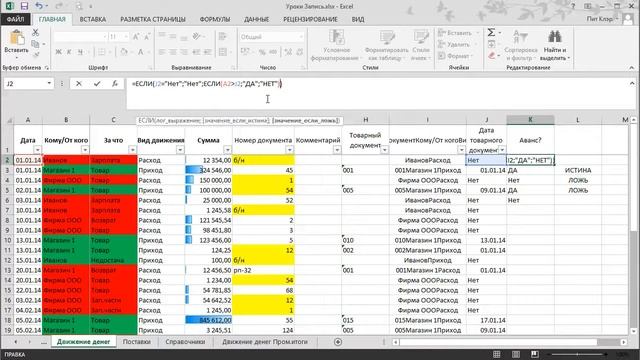Toggle Underline Ч formatting

pyautogui.click(x=80, y=52)
